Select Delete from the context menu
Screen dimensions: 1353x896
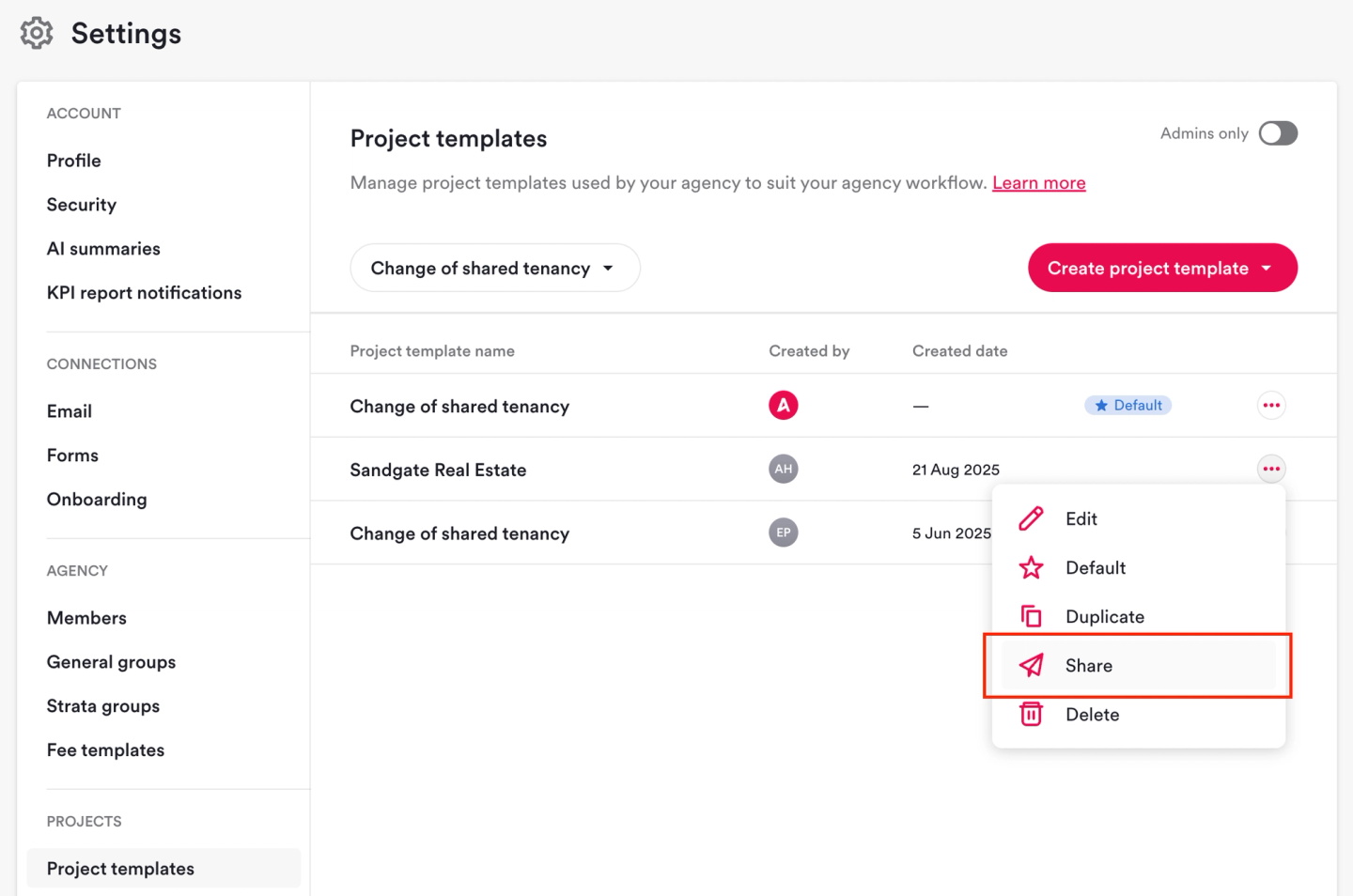pyautogui.click(x=1092, y=715)
